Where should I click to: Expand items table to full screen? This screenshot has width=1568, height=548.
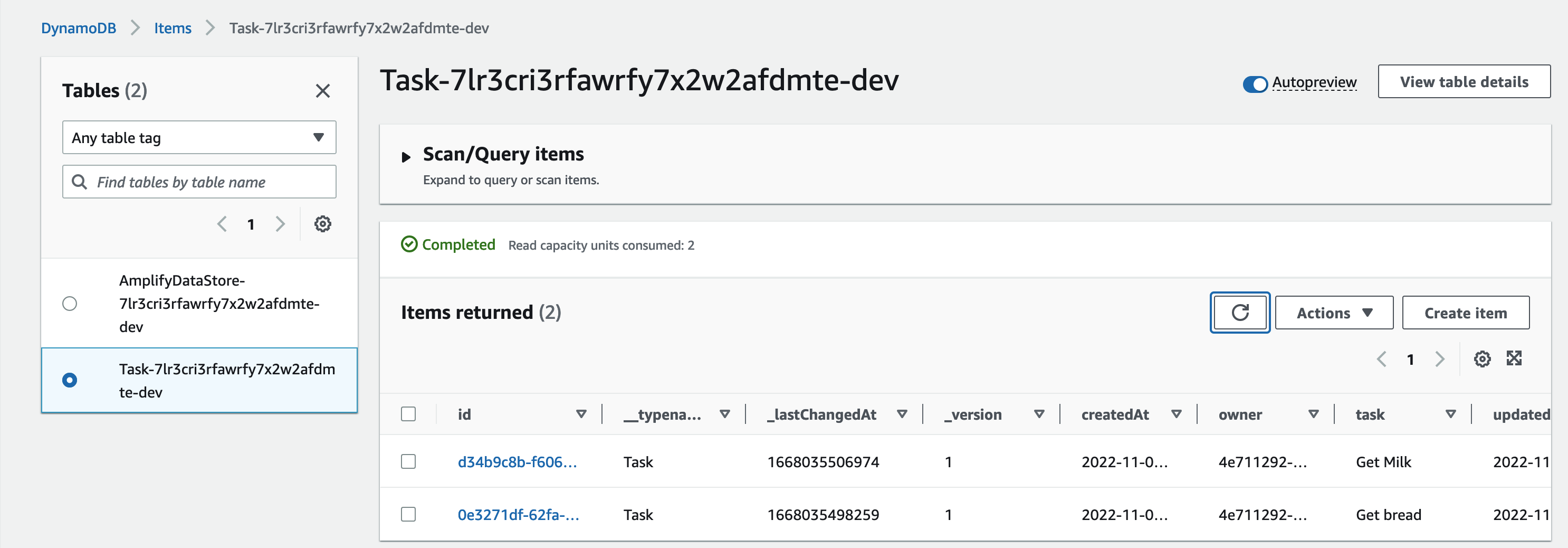tap(1514, 358)
